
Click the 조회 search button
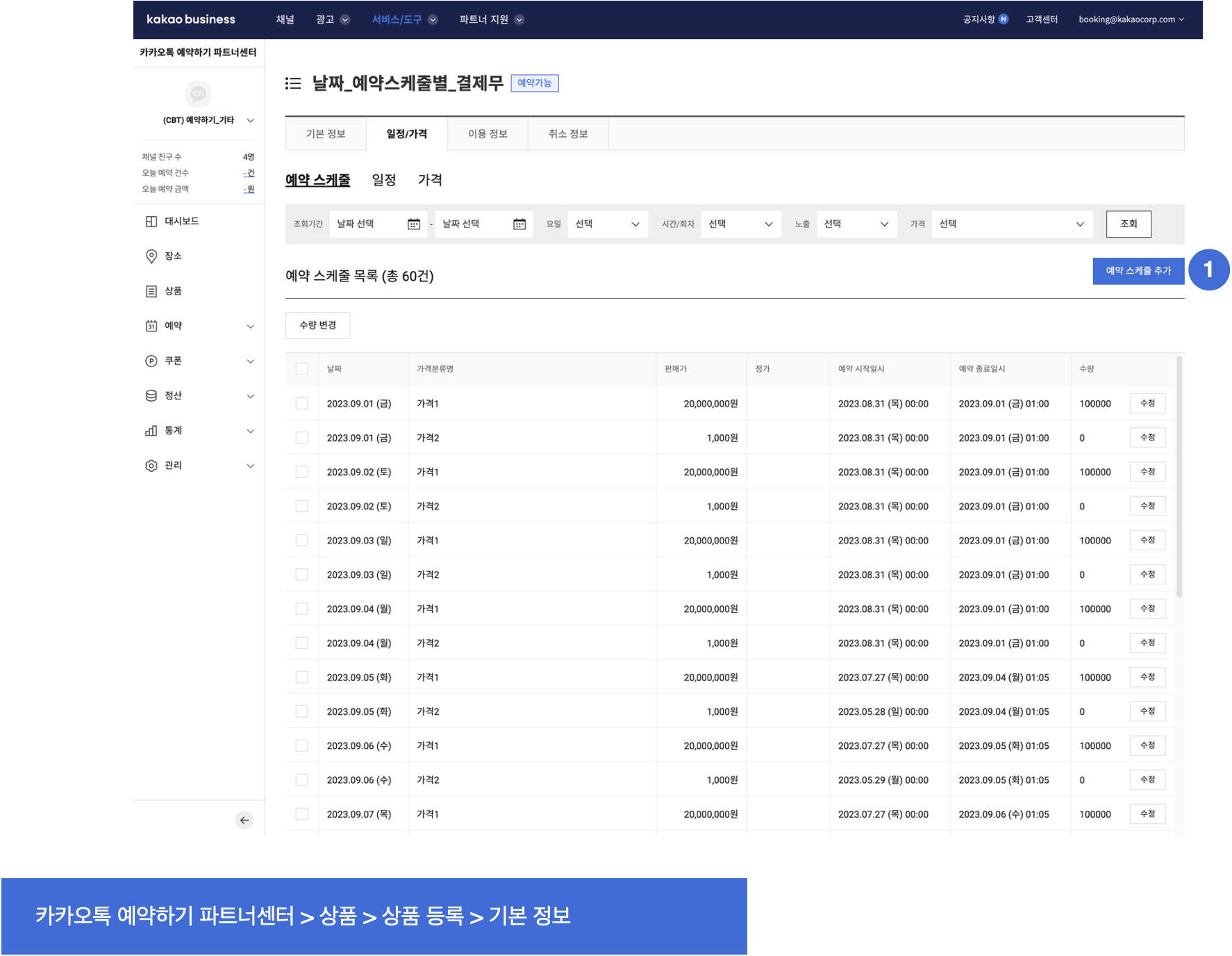click(1129, 224)
